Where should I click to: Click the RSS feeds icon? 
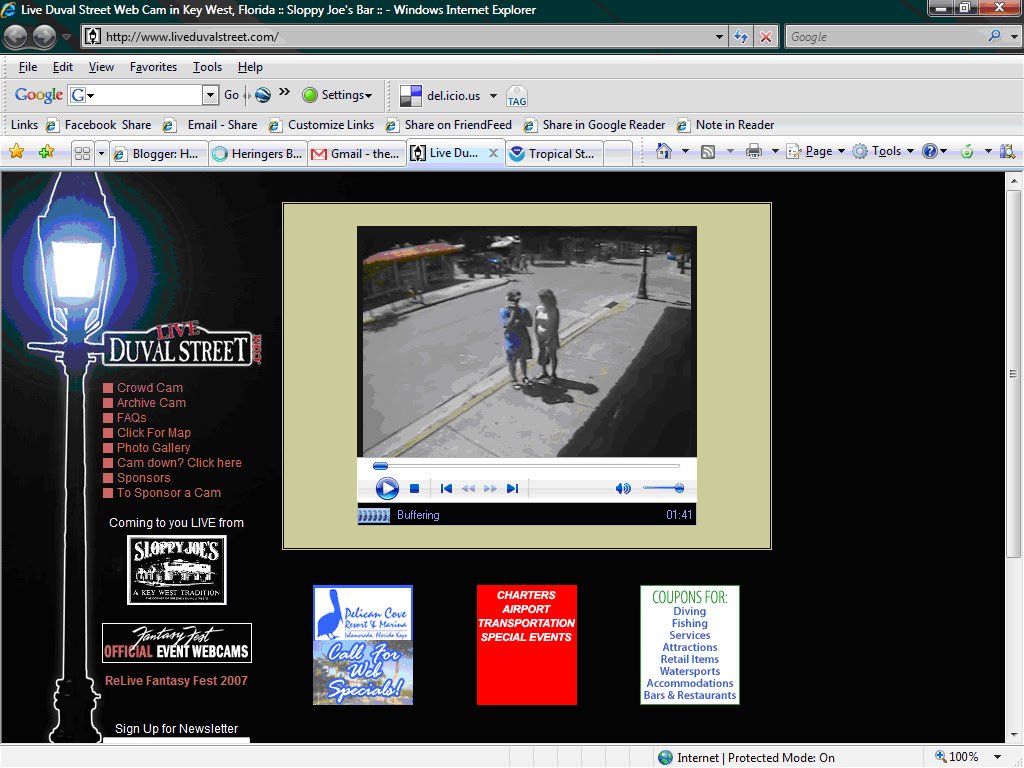(708, 152)
